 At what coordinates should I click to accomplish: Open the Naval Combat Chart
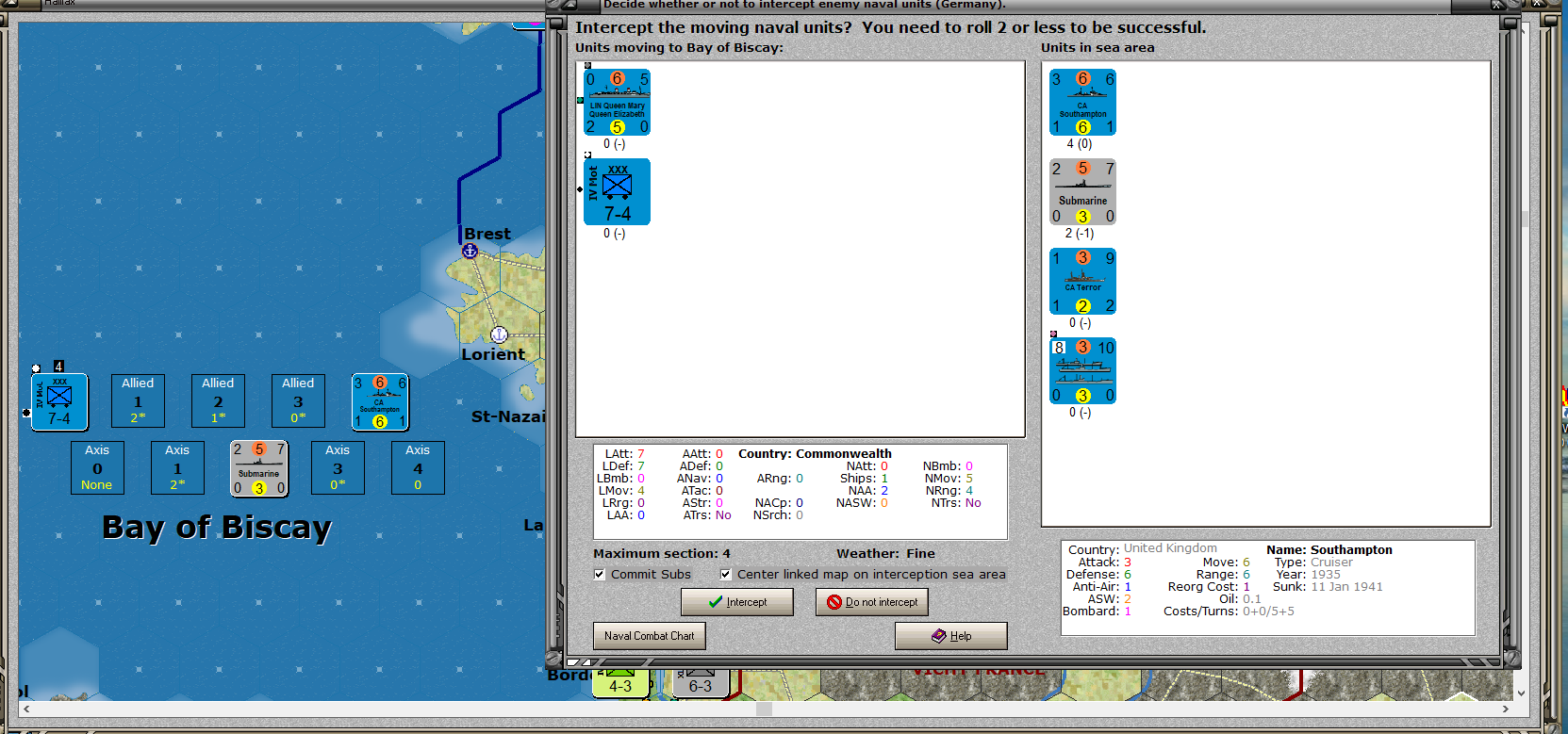tap(650, 636)
